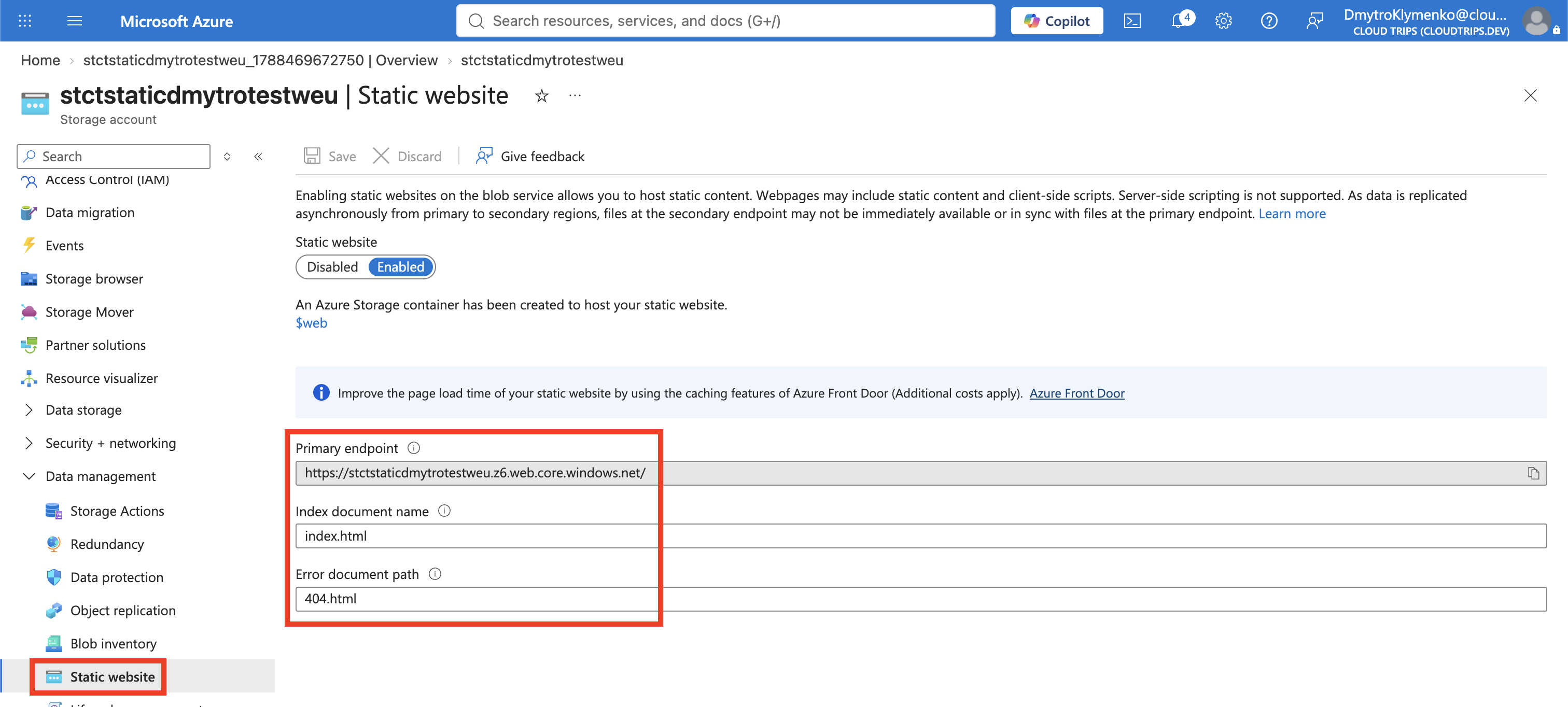The height and width of the screenshot is (707, 1568).
Task: Collapse the sidebar with double chevron
Action: [x=258, y=157]
